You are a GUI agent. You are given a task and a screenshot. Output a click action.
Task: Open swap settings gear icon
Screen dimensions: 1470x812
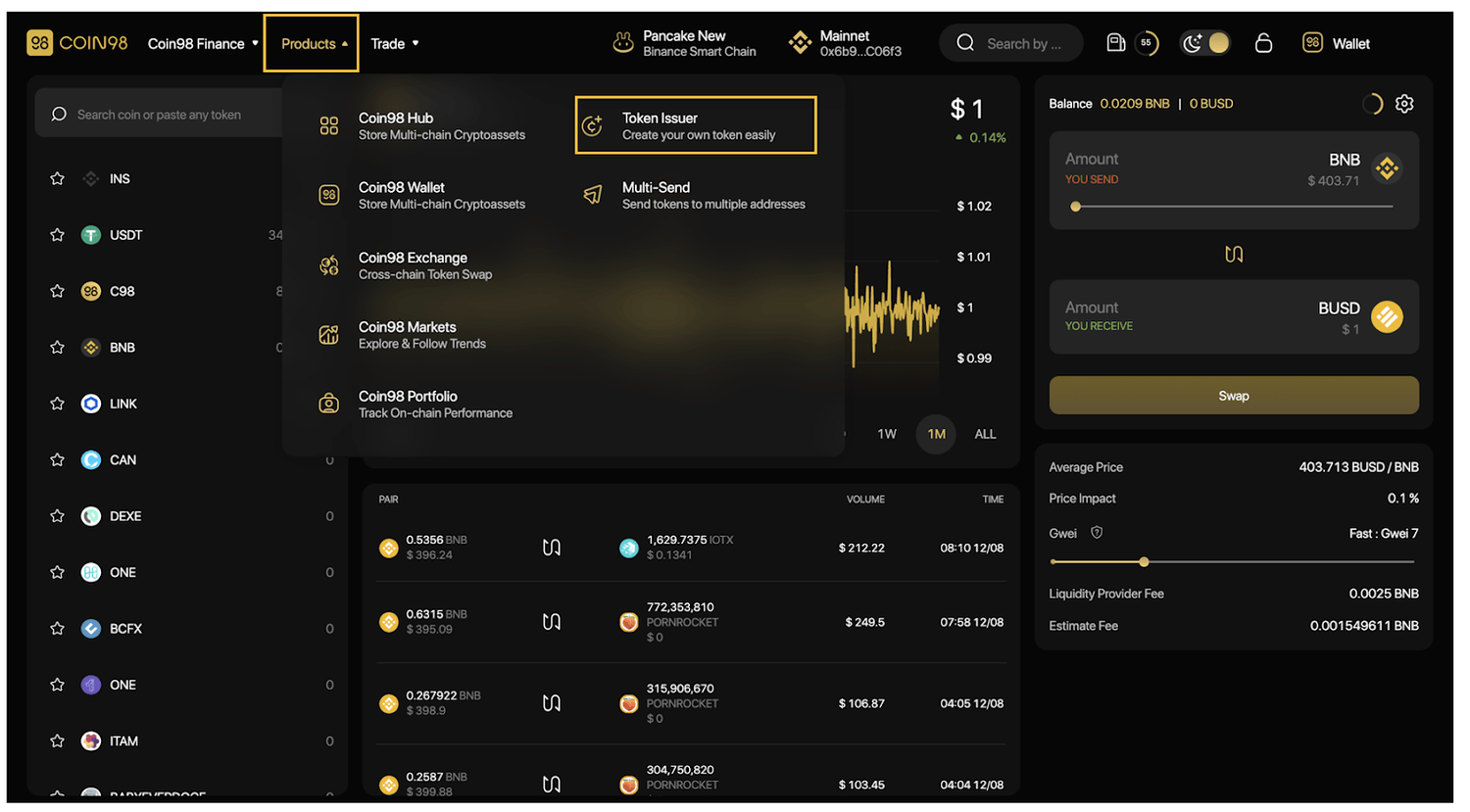pos(1404,104)
